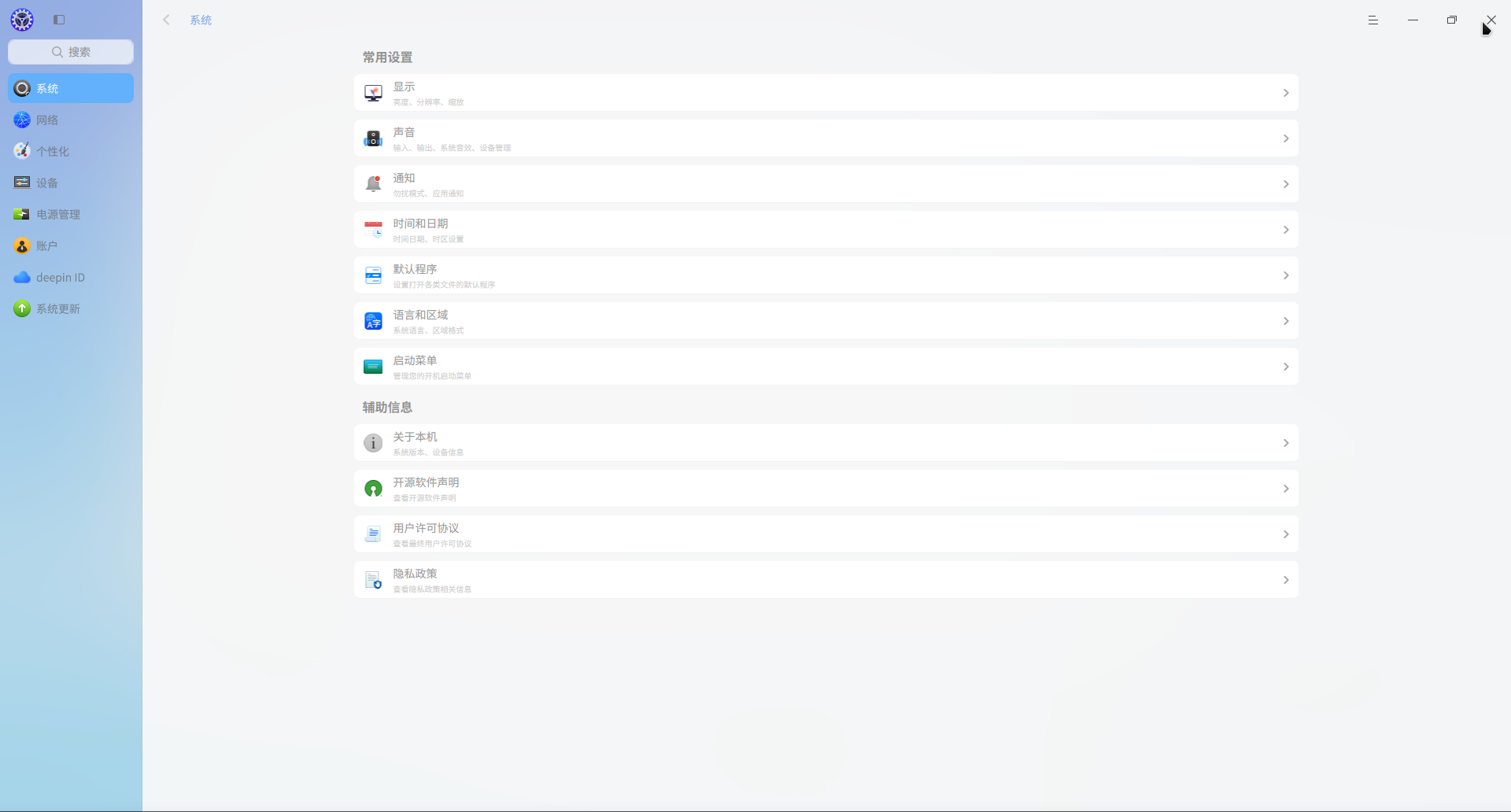Expand the 时间和日期 entry chevron
Viewport: 1511px width, 812px height.
pos(1286,229)
